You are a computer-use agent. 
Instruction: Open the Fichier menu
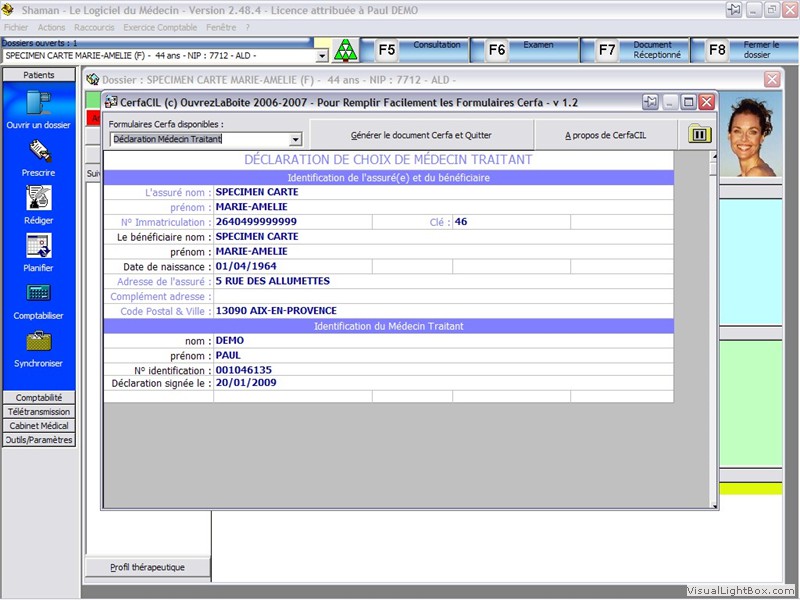16,27
